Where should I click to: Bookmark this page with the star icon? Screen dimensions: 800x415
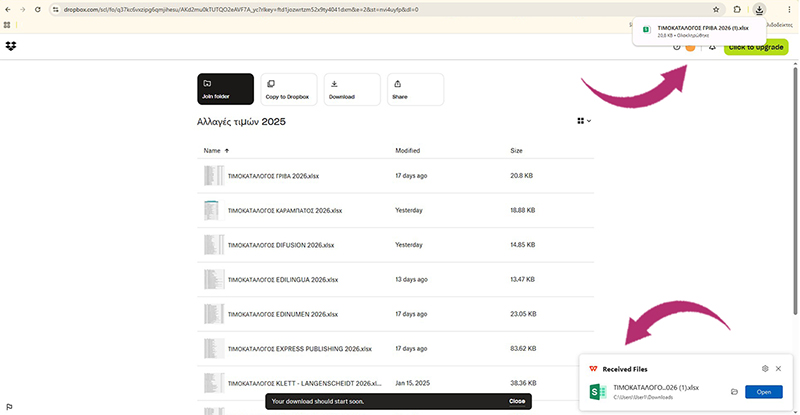715,9
